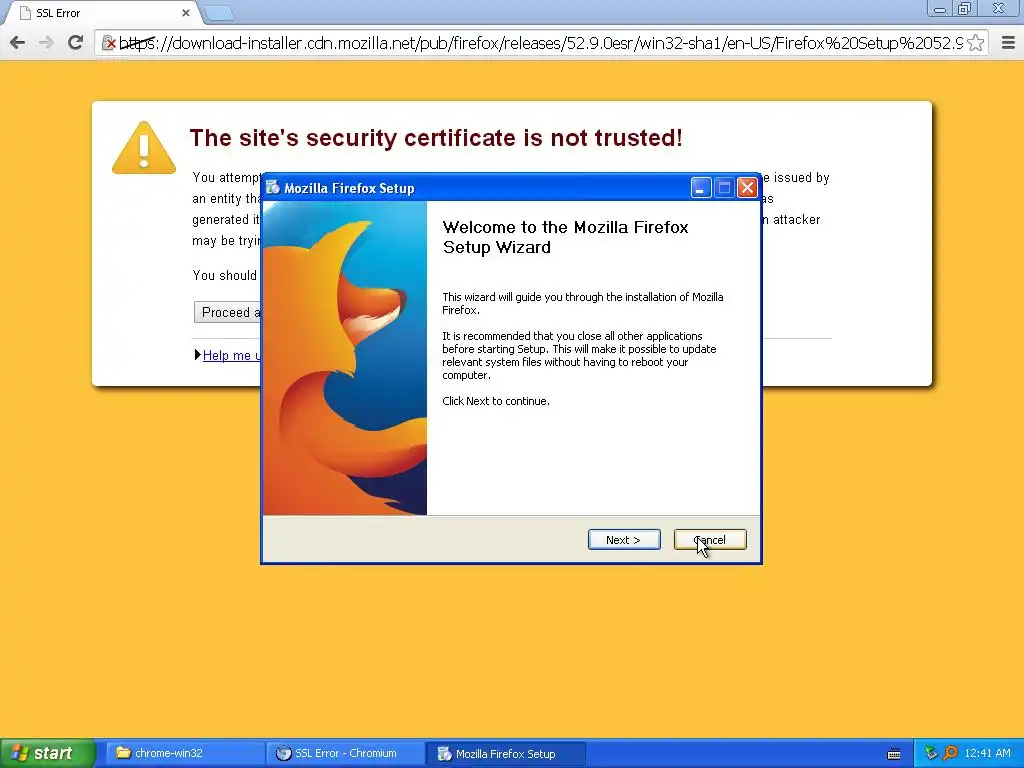Click the browser forward arrow
This screenshot has height=768, width=1024.
46,43
